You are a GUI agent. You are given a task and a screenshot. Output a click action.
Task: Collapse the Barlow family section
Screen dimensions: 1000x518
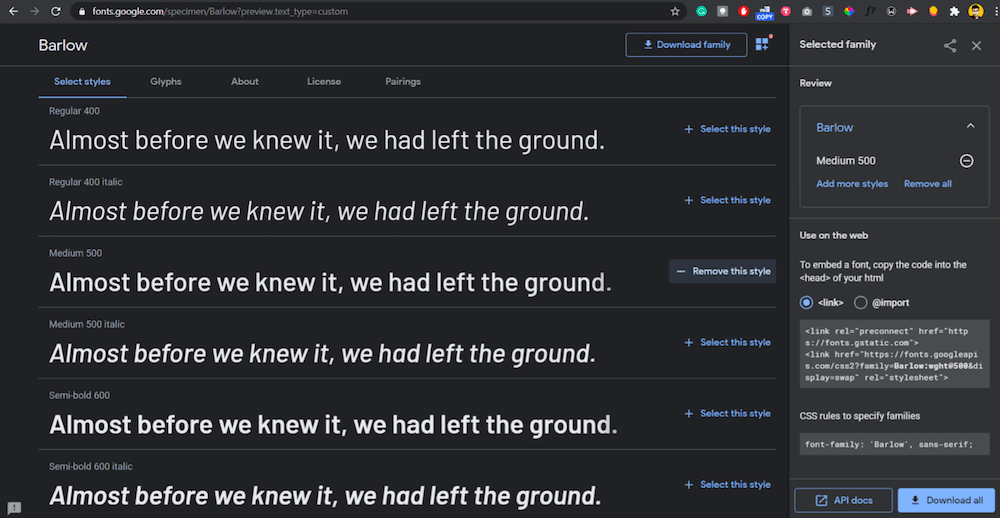pyautogui.click(x=969, y=127)
